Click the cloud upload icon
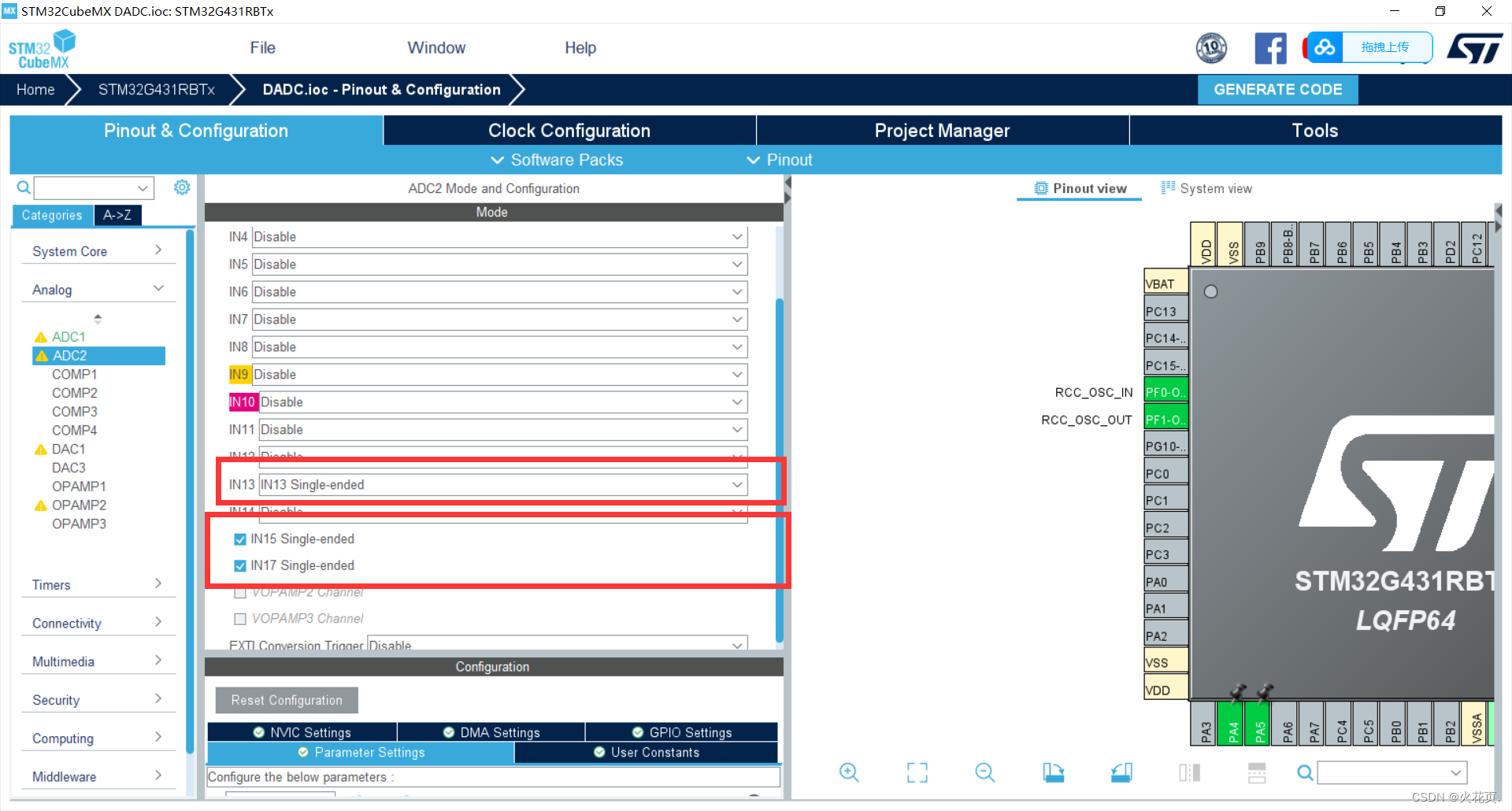This screenshot has width=1512, height=811. click(x=1325, y=47)
